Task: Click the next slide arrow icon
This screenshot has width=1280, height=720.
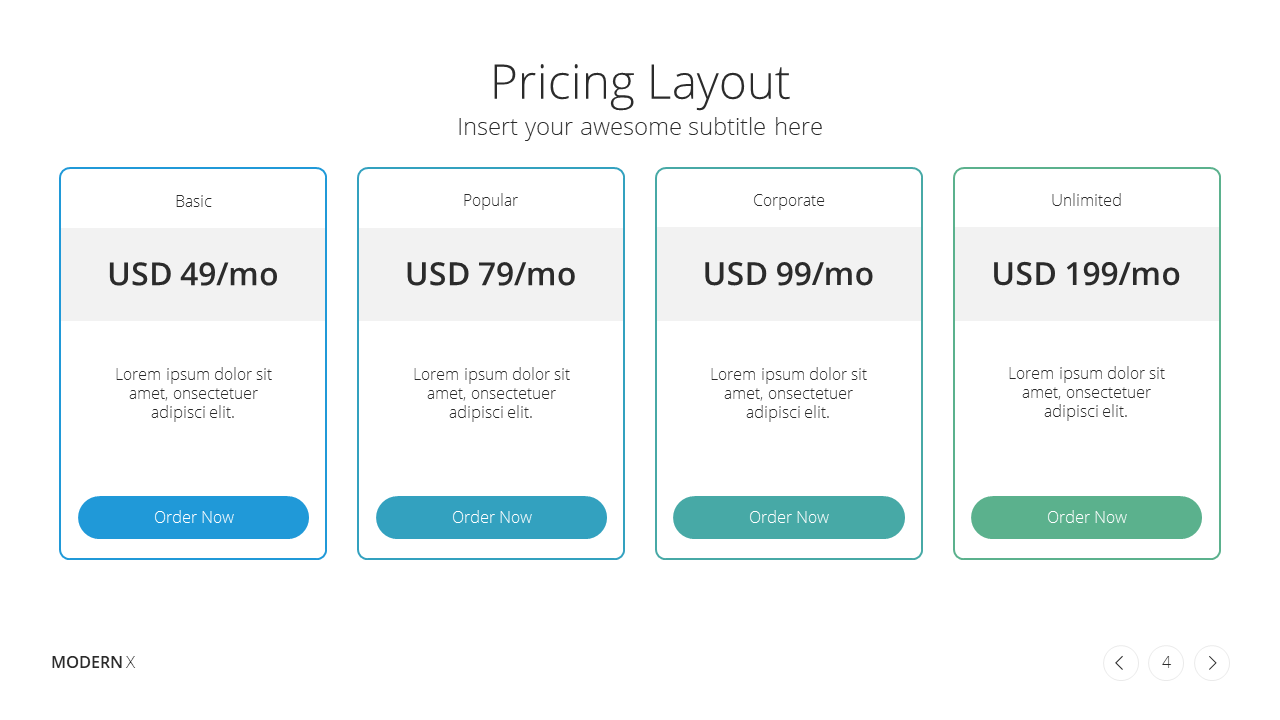Action: coord(1212,663)
